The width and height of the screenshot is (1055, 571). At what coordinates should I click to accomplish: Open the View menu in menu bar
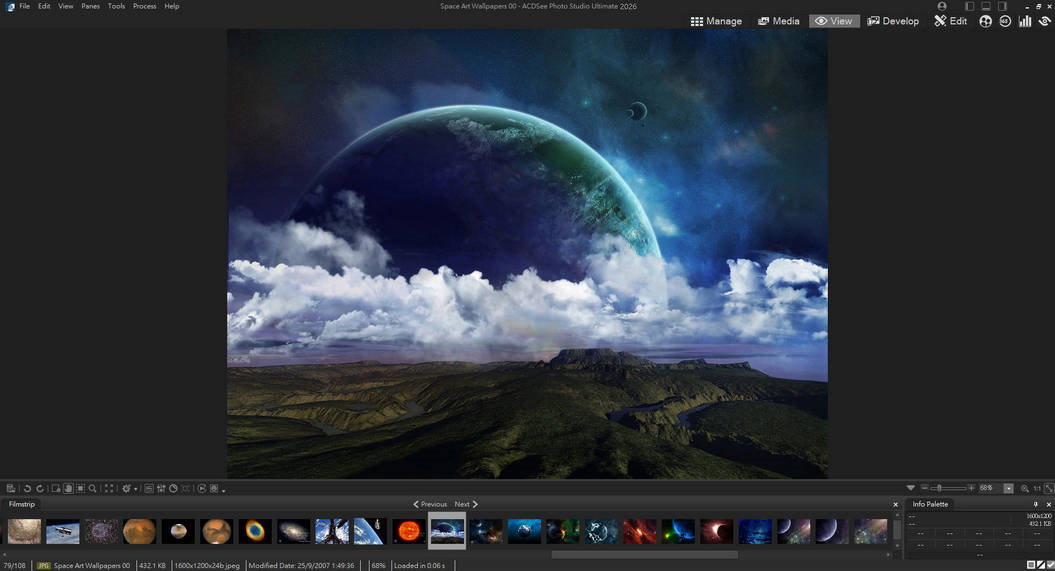tap(65, 6)
